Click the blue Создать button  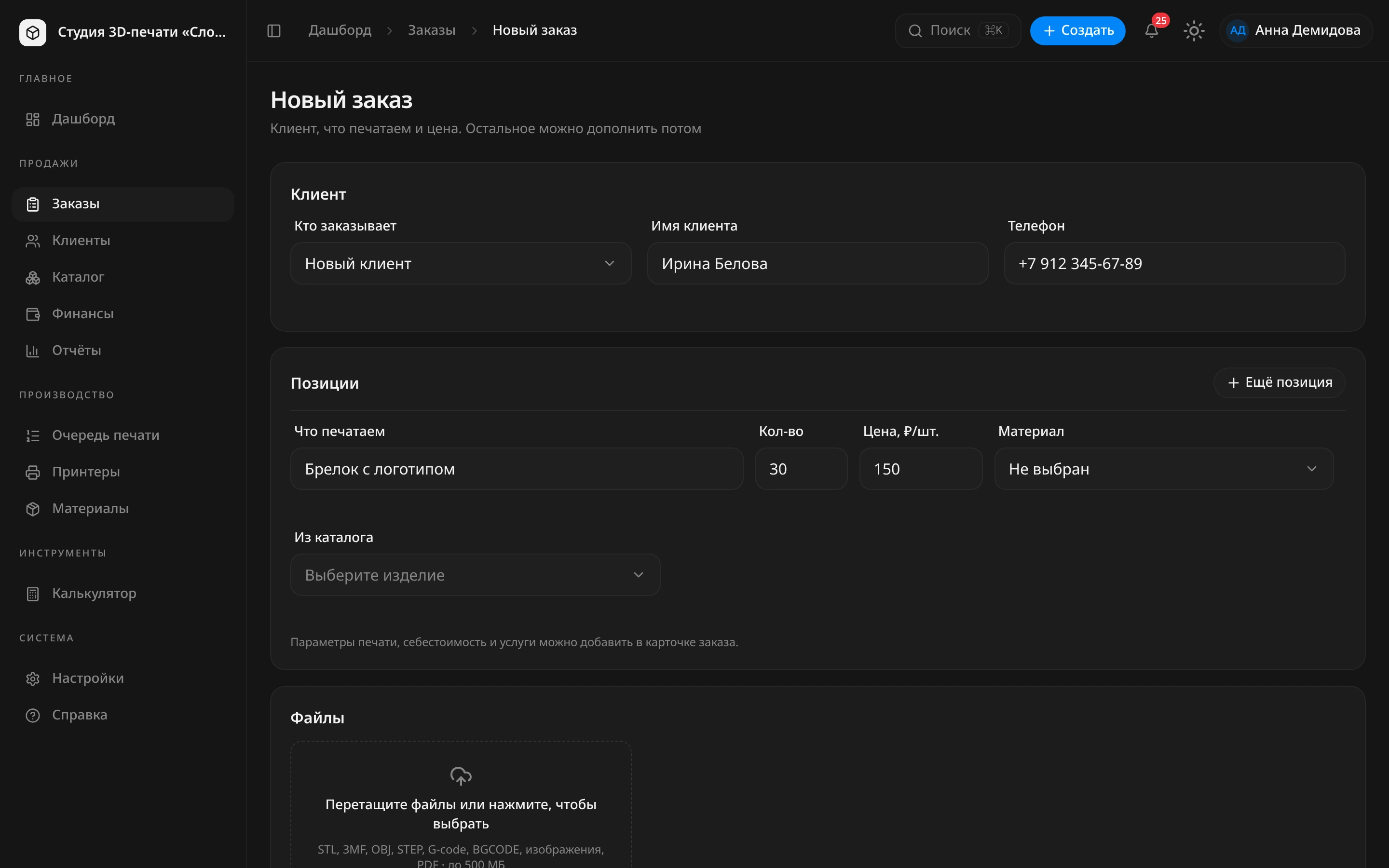click(x=1077, y=30)
